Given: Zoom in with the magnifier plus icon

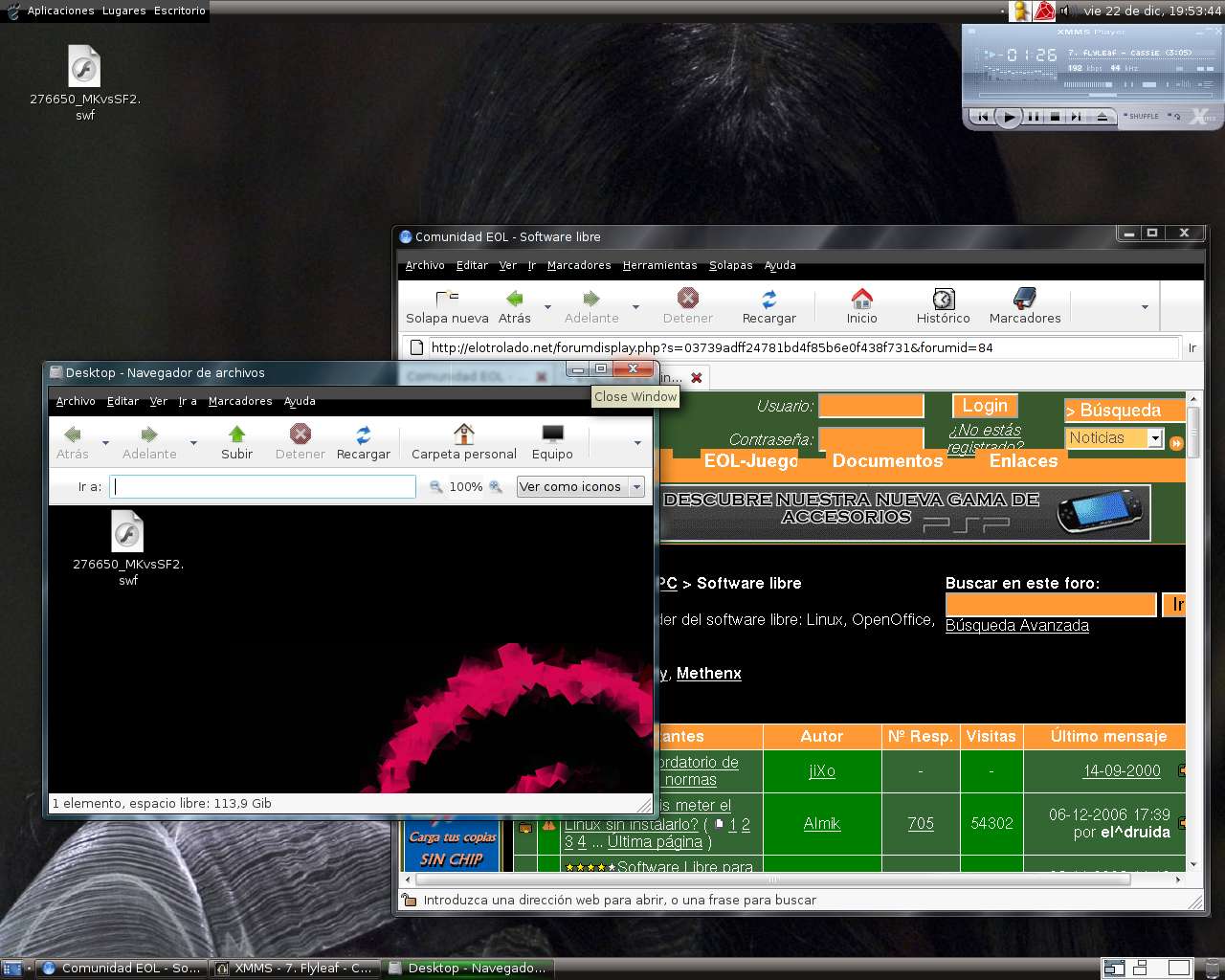Looking at the screenshot, I should (496, 487).
